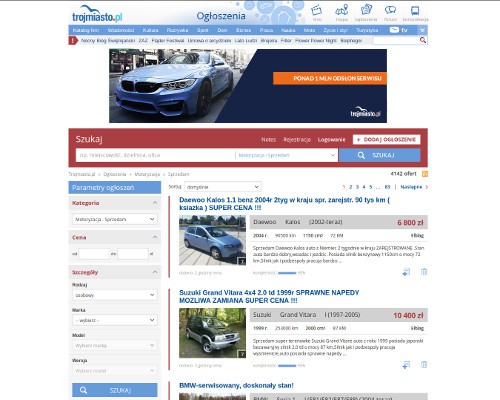Open the Suzuki Grand Vitara listing title
The width and height of the screenshot is (500, 400).
click(x=269, y=296)
